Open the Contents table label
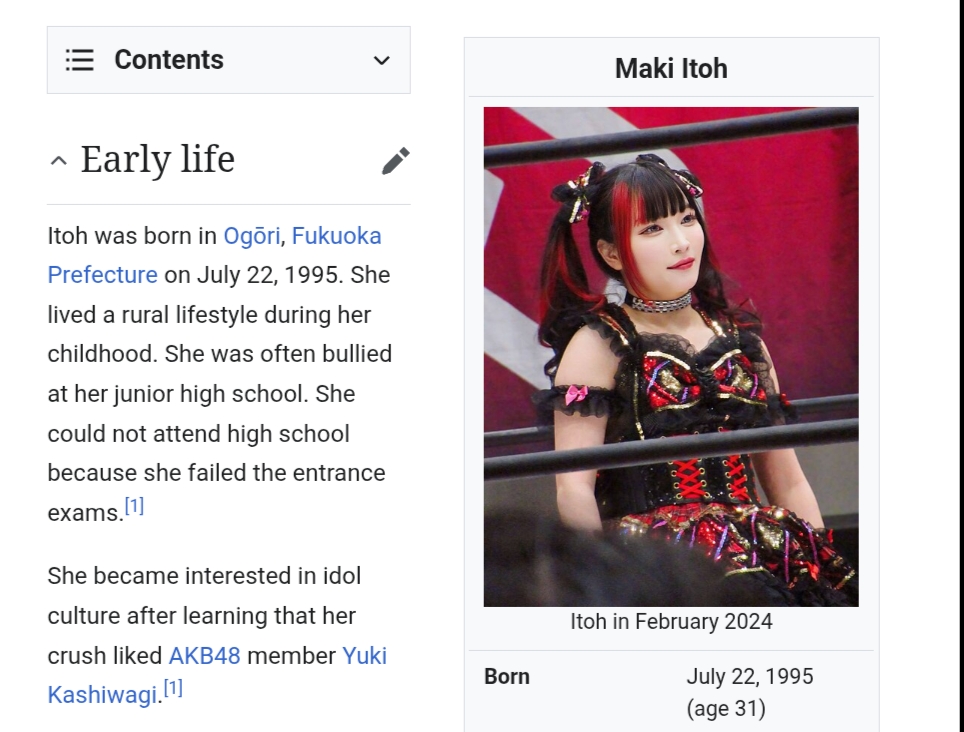The height and width of the screenshot is (732, 964). pyautogui.click(x=169, y=60)
